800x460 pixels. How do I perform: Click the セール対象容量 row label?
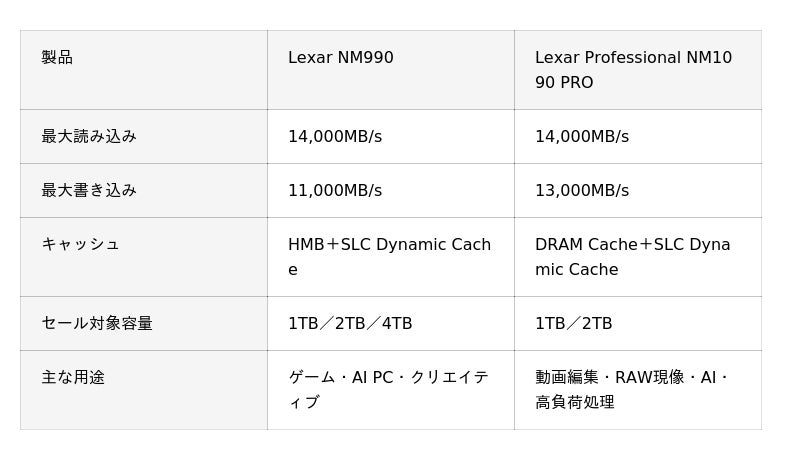(x=143, y=324)
